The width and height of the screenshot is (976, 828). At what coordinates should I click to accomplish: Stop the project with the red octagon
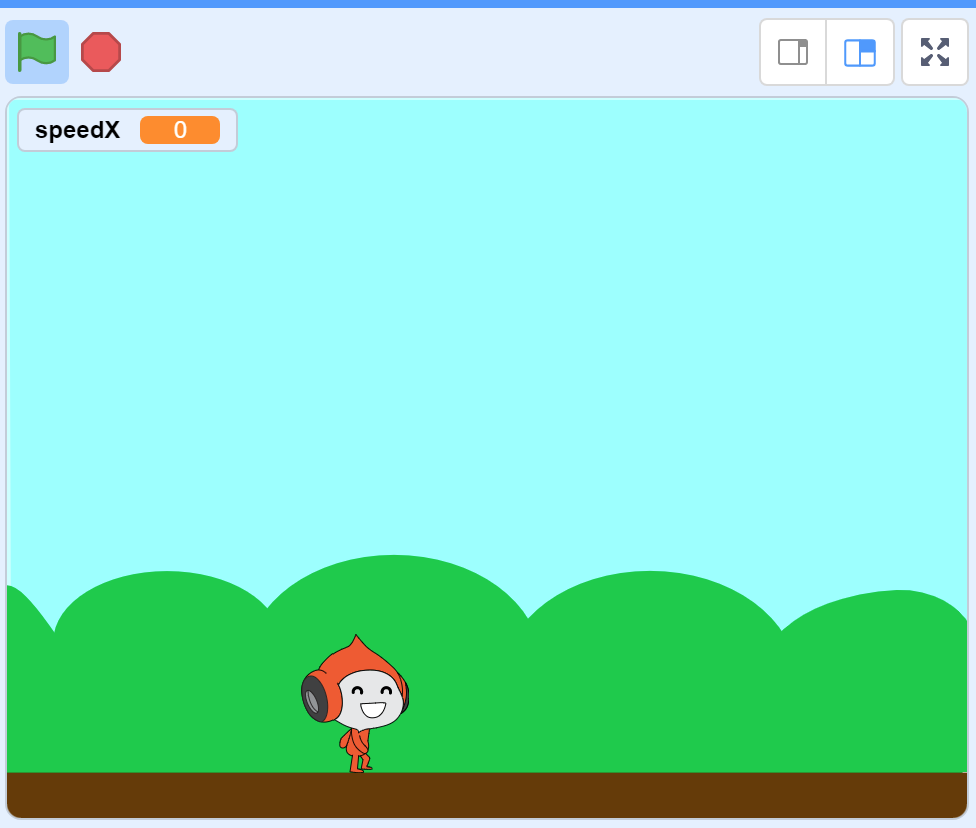pos(101,52)
